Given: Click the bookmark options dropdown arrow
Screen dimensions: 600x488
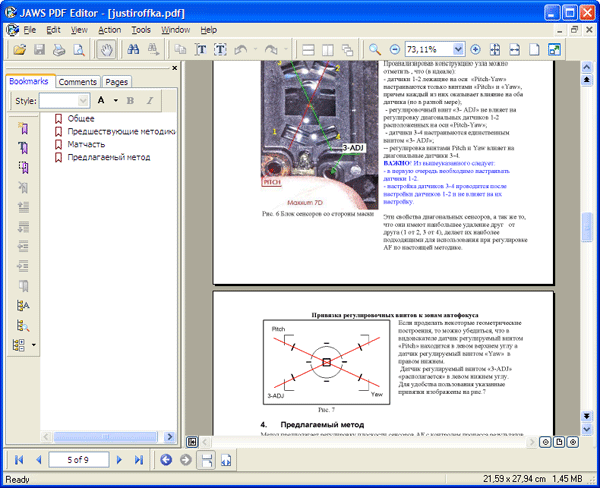Looking at the screenshot, I should [34, 345].
